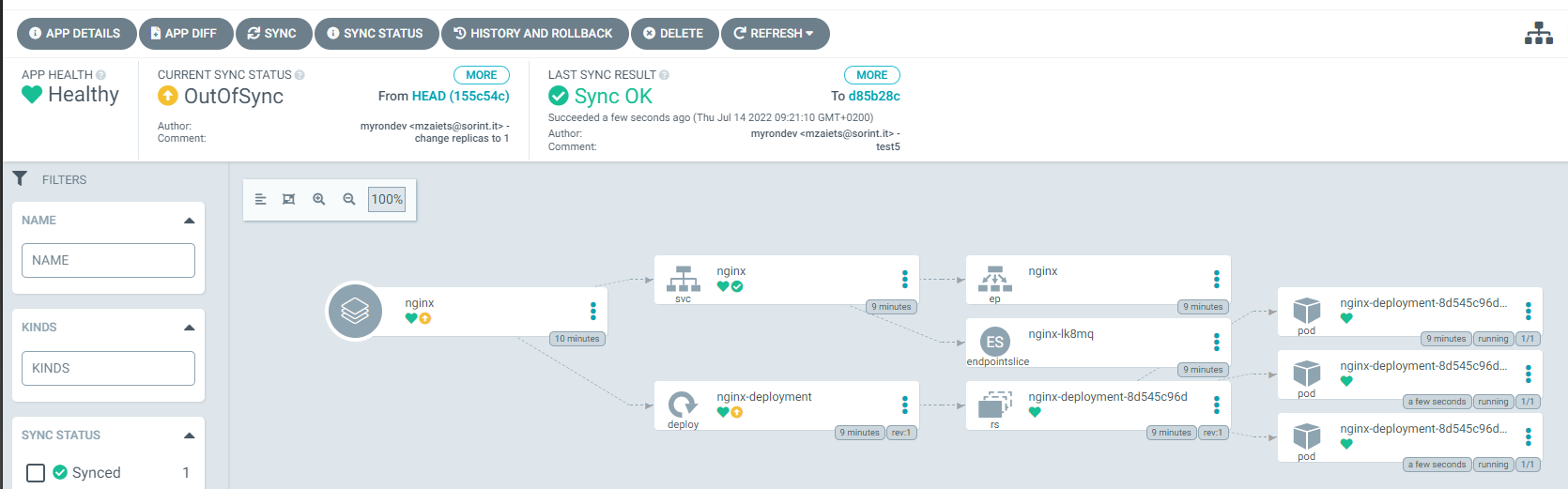The width and height of the screenshot is (1568, 489).
Task: Open the App Details panel
Action: click(76, 33)
